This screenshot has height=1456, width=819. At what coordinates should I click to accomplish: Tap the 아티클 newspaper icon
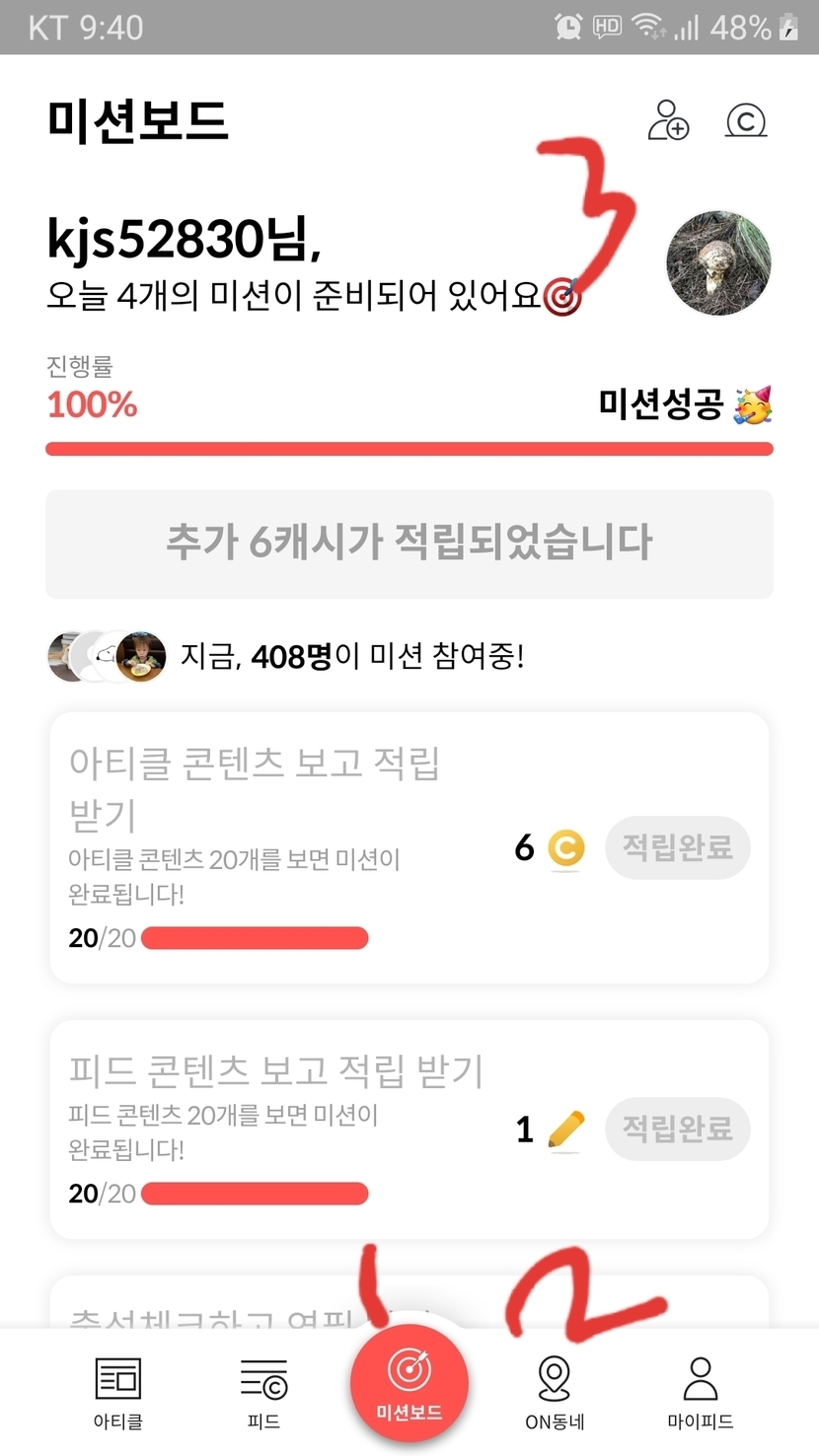tap(118, 1379)
